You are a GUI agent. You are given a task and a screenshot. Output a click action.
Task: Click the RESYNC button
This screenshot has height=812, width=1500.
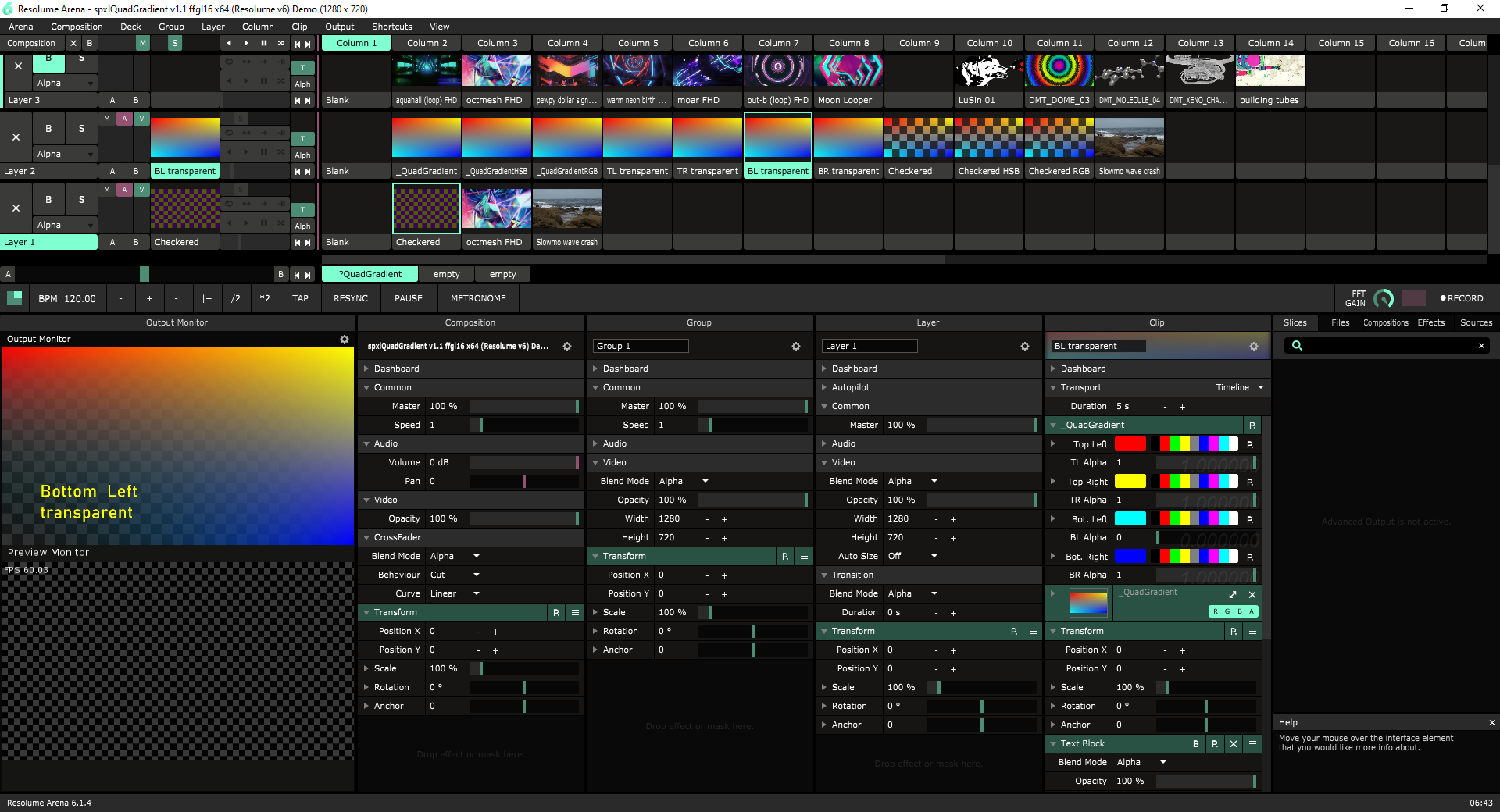point(351,299)
